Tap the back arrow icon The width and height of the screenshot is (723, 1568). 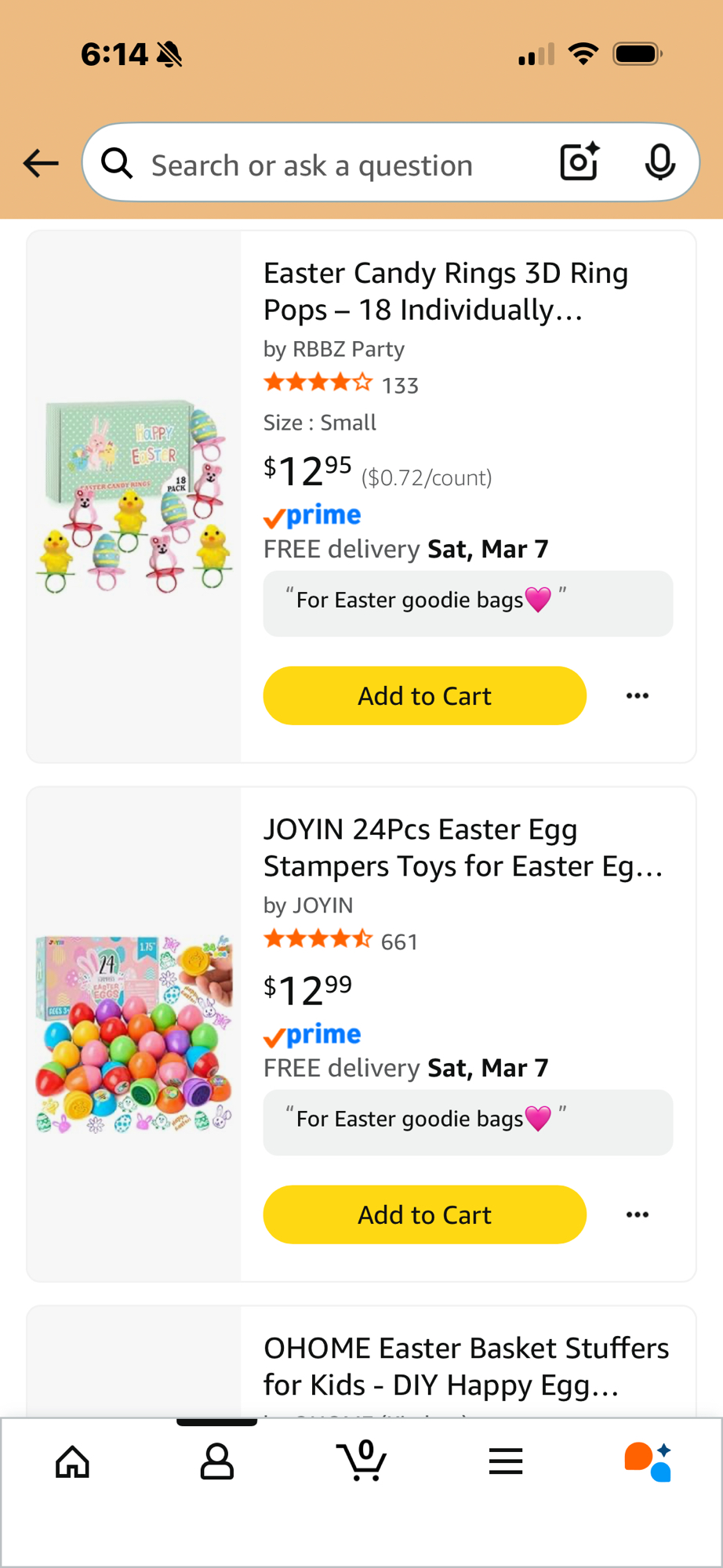[42, 163]
